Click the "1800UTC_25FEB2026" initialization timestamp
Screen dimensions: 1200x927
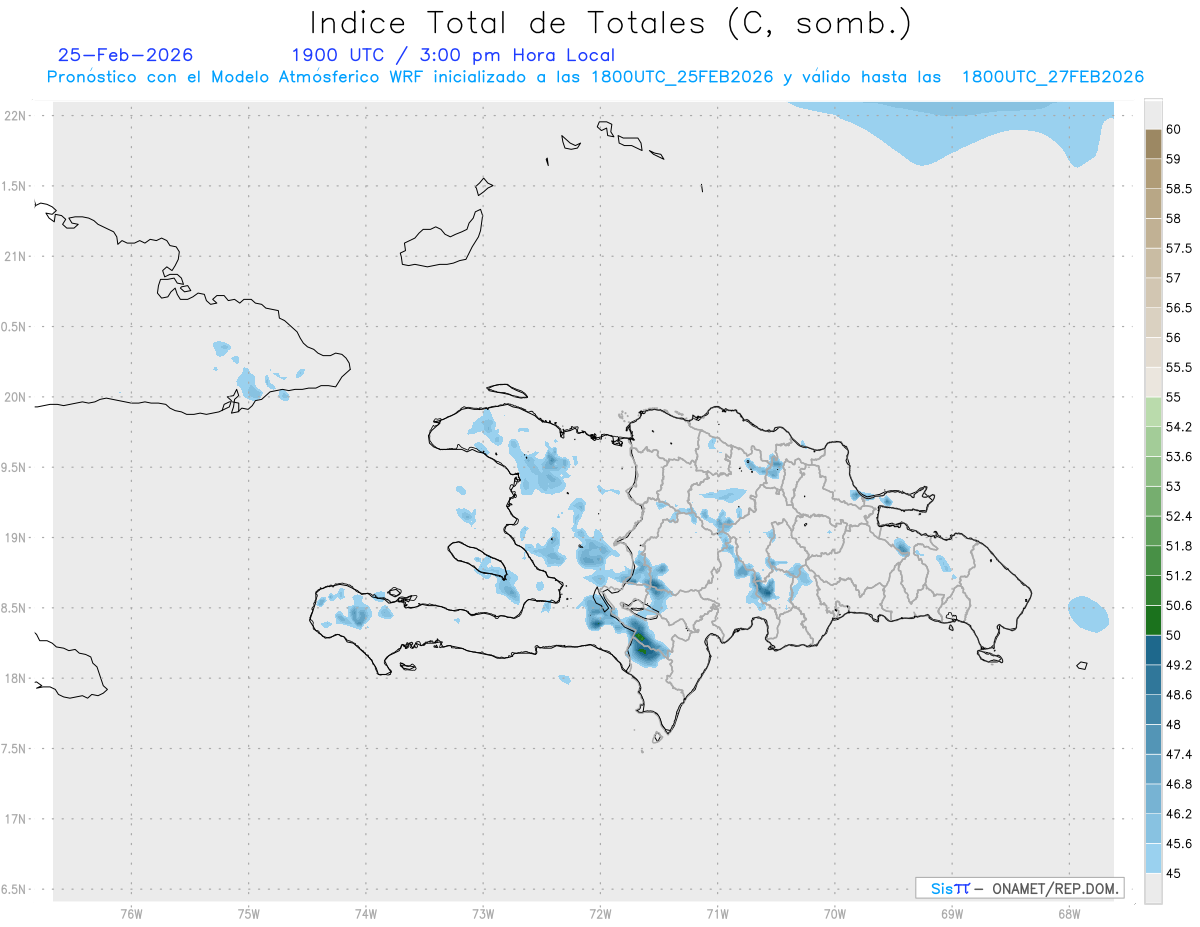(x=682, y=77)
